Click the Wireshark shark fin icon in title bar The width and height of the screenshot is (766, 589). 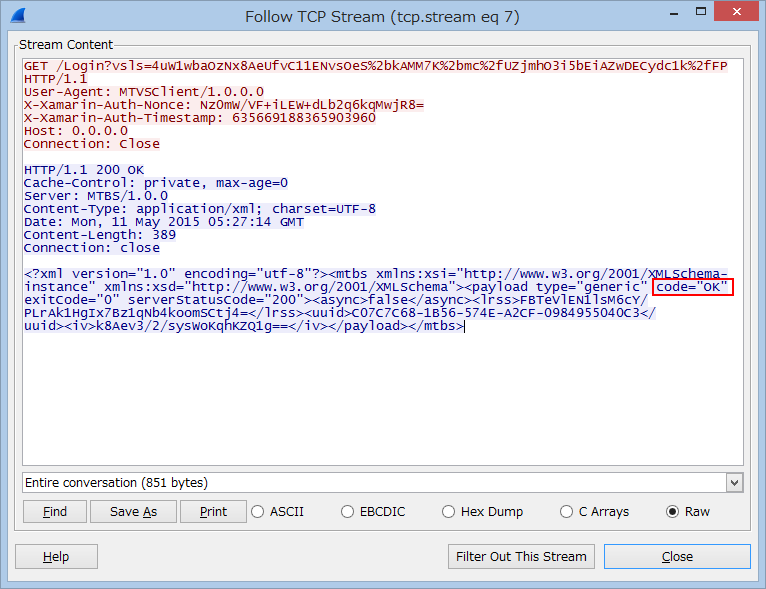(18, 16)
